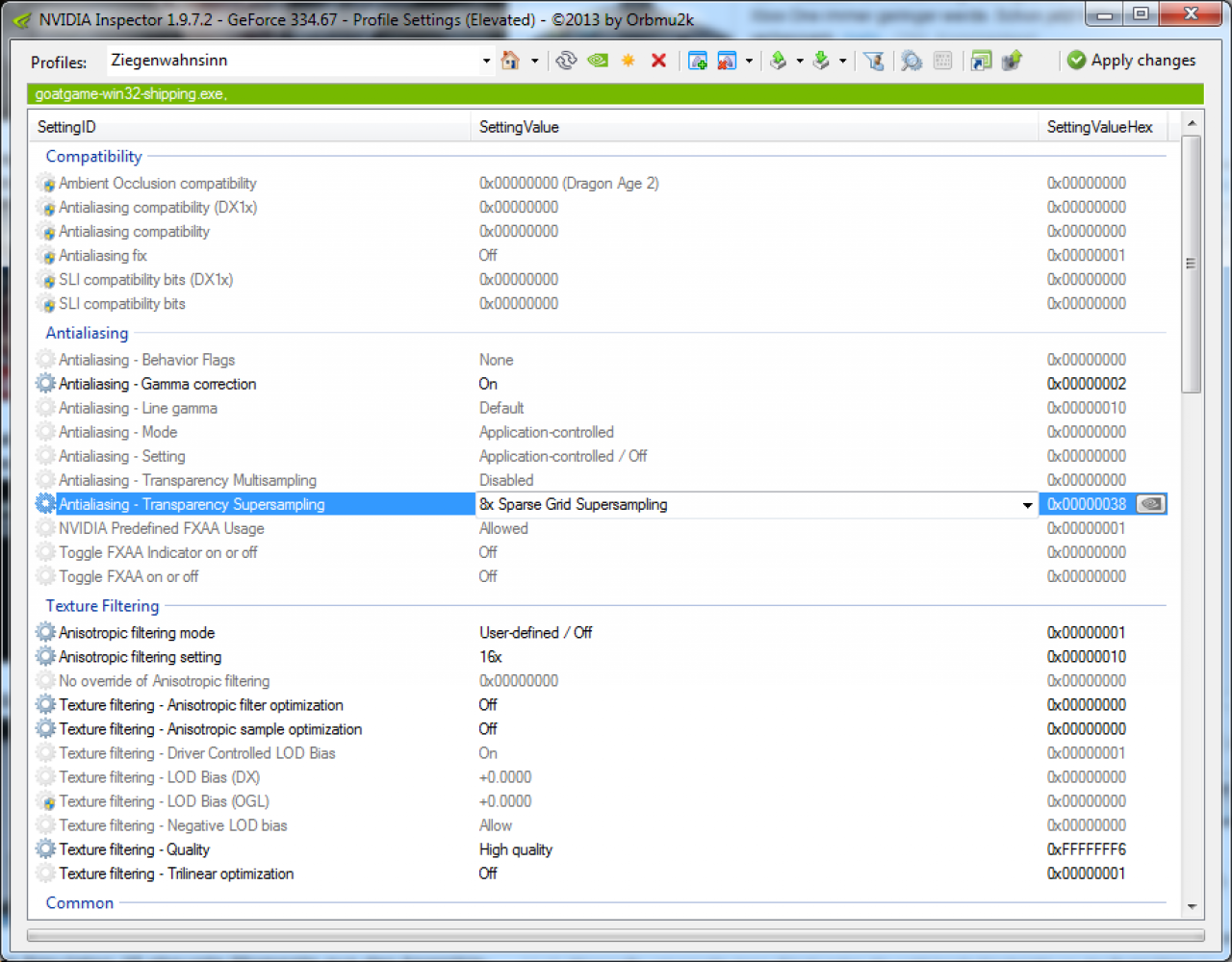
Task: Open the Transparency Supersampling value dropdown
Action: [1027, 505]
